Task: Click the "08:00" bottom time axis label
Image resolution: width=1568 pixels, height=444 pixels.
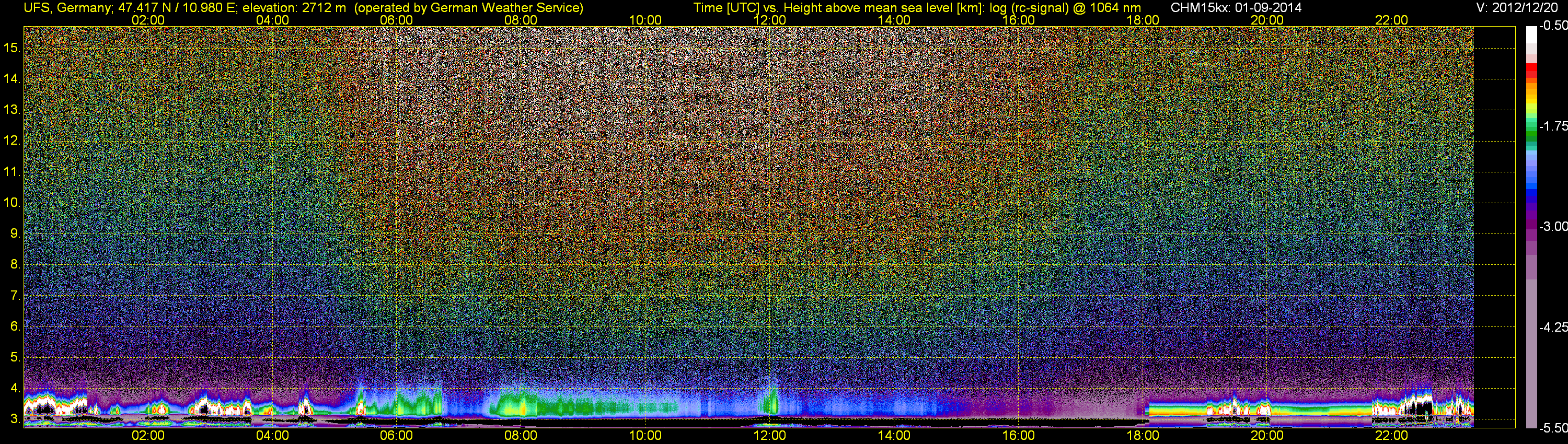Action: coord(521,436)
